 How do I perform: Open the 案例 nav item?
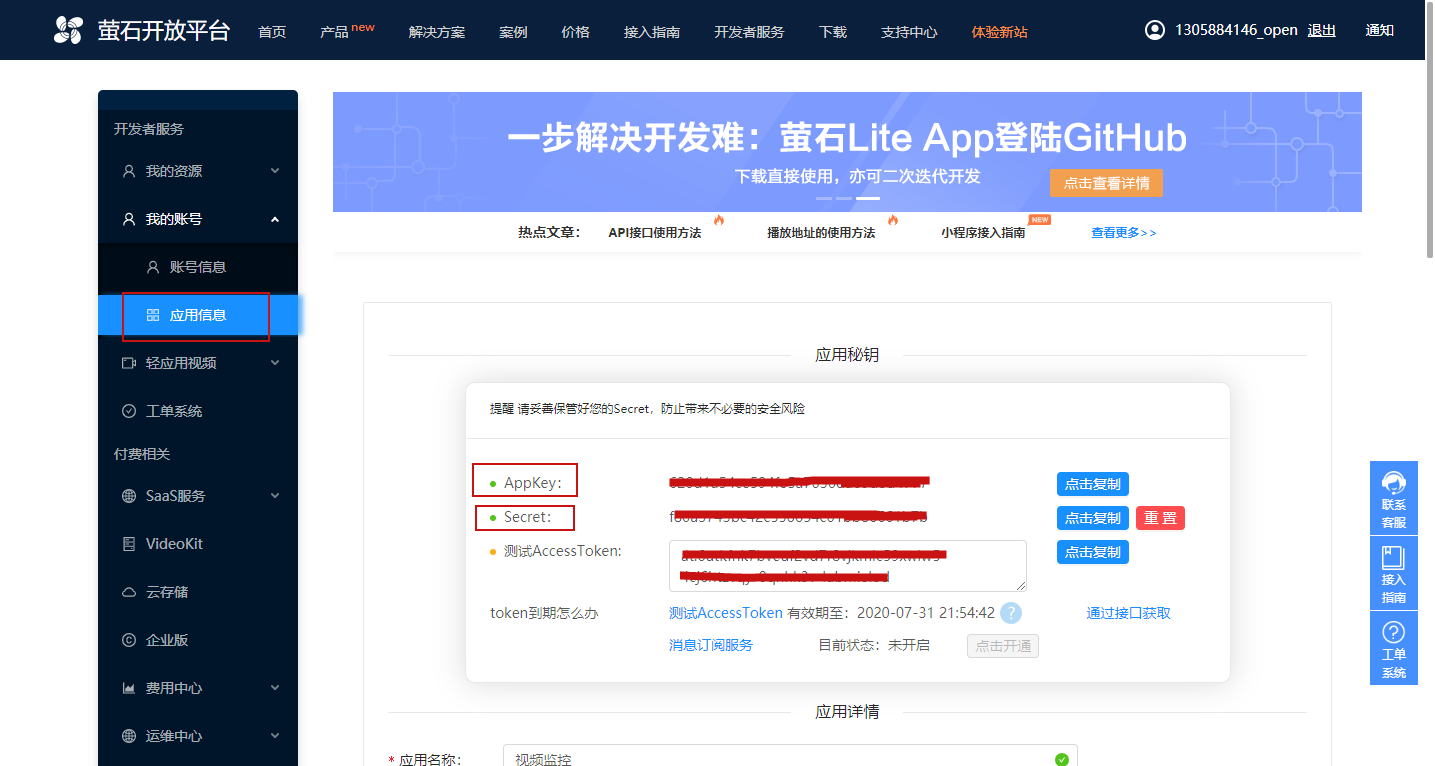(x=513, y=32)
